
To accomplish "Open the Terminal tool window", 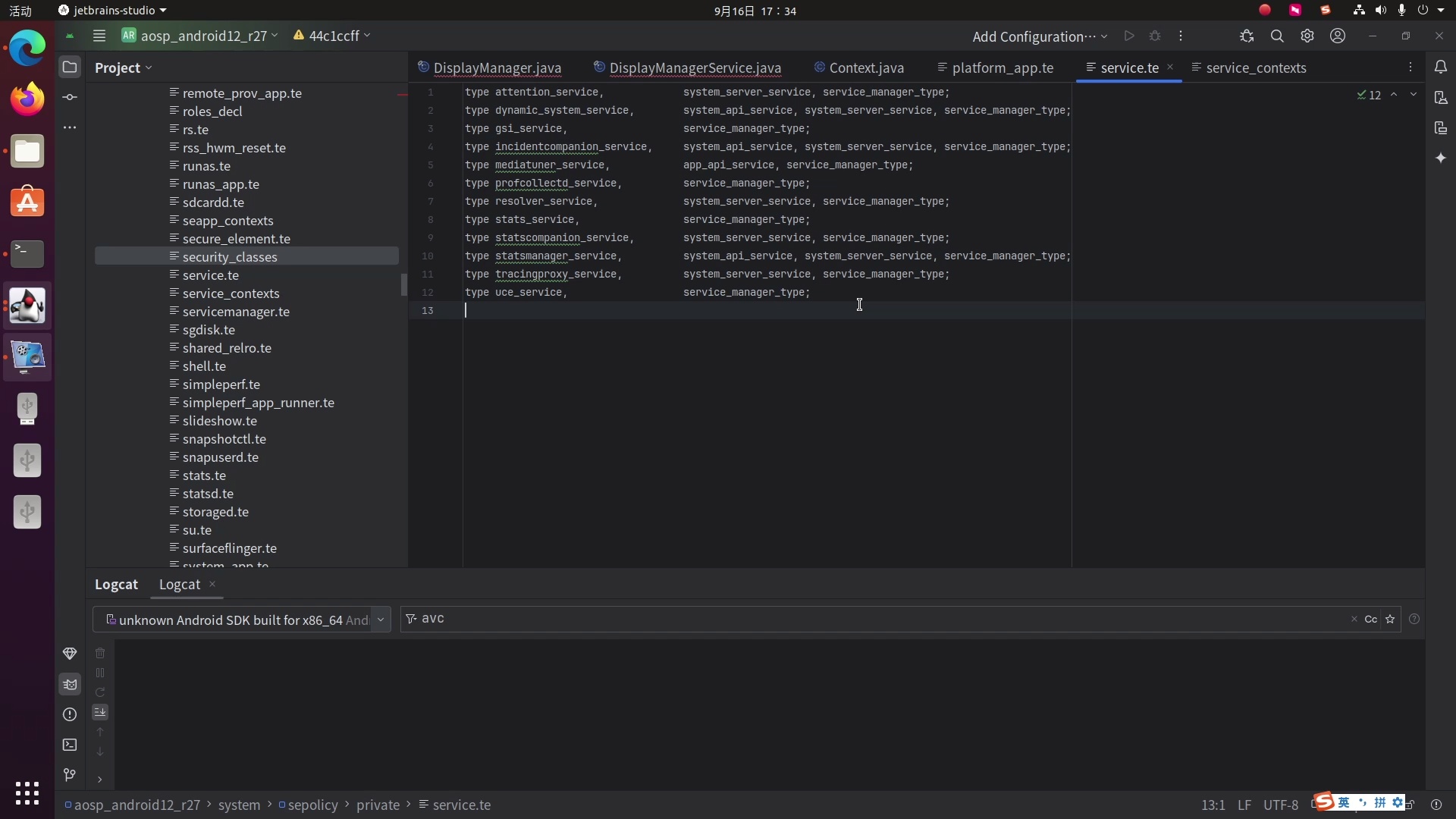I will click(x=70, y=745).
